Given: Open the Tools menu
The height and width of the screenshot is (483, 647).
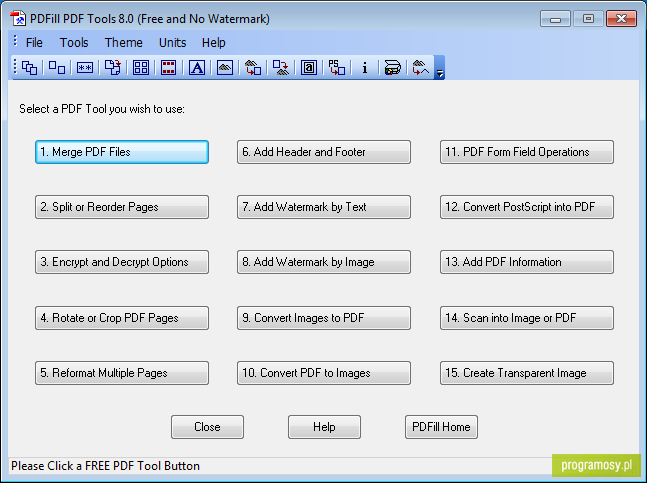Looking at the screenshot, I should (x=74, y=42).
